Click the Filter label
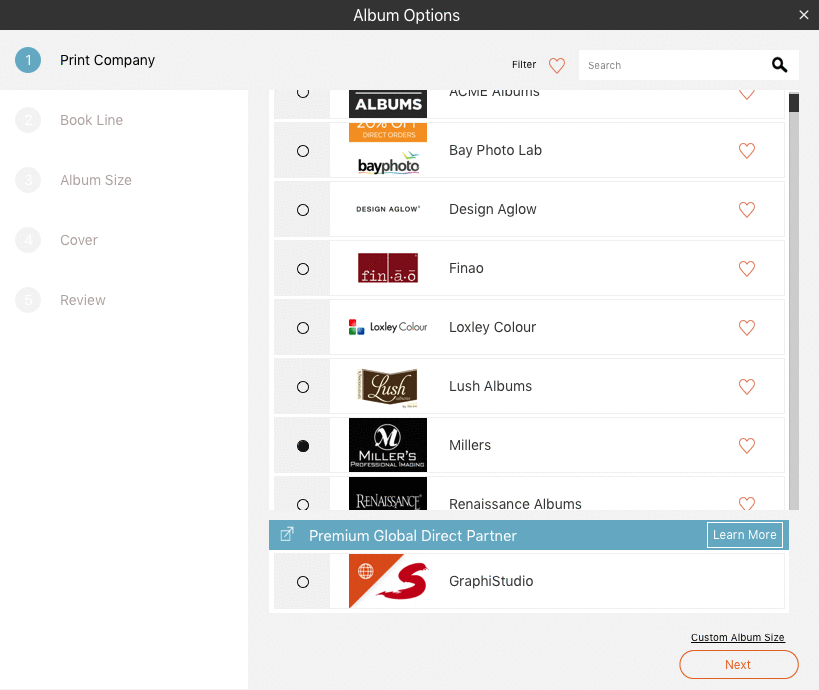819x690 pixels. [x=524, y=65]
